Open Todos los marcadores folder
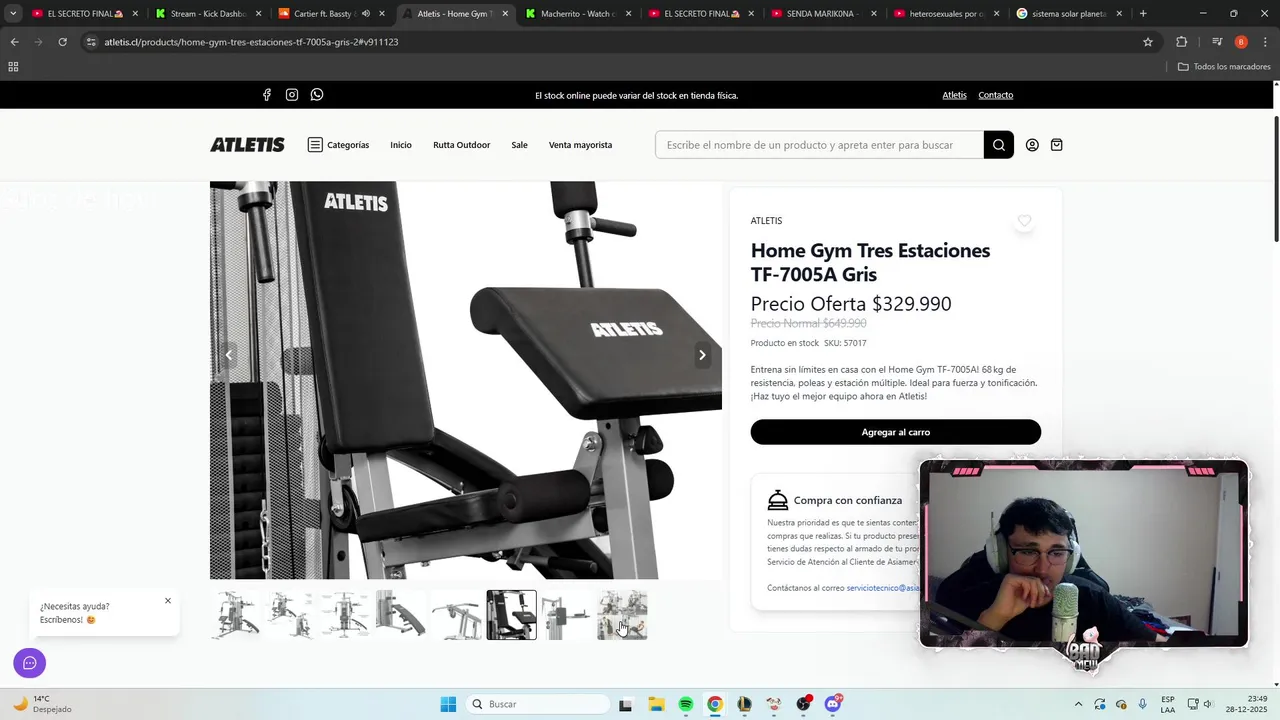Screen dimensions: 1280x720 [x=1224, y=67]
